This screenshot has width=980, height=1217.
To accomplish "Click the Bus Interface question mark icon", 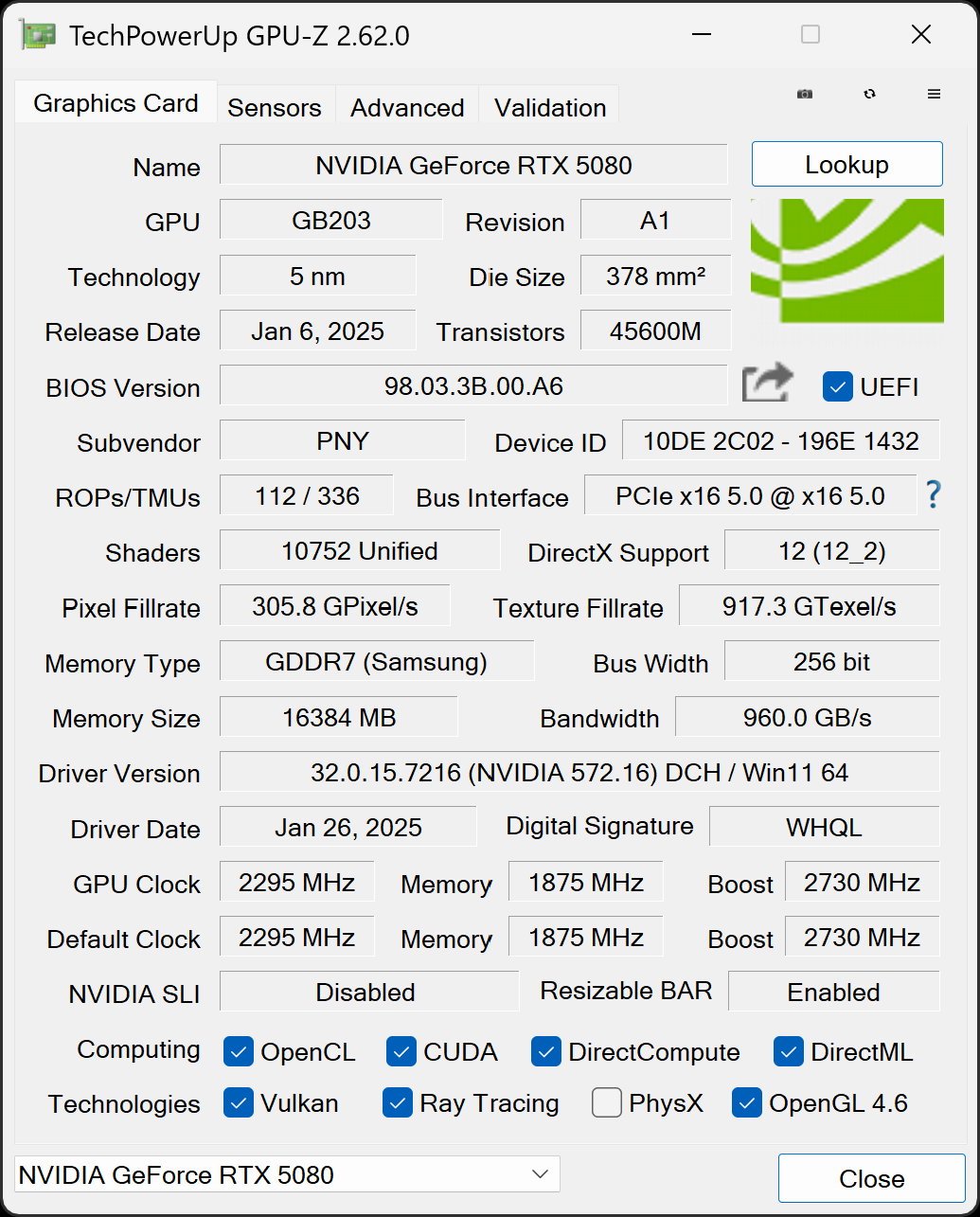I will click(x=933, y=494).
